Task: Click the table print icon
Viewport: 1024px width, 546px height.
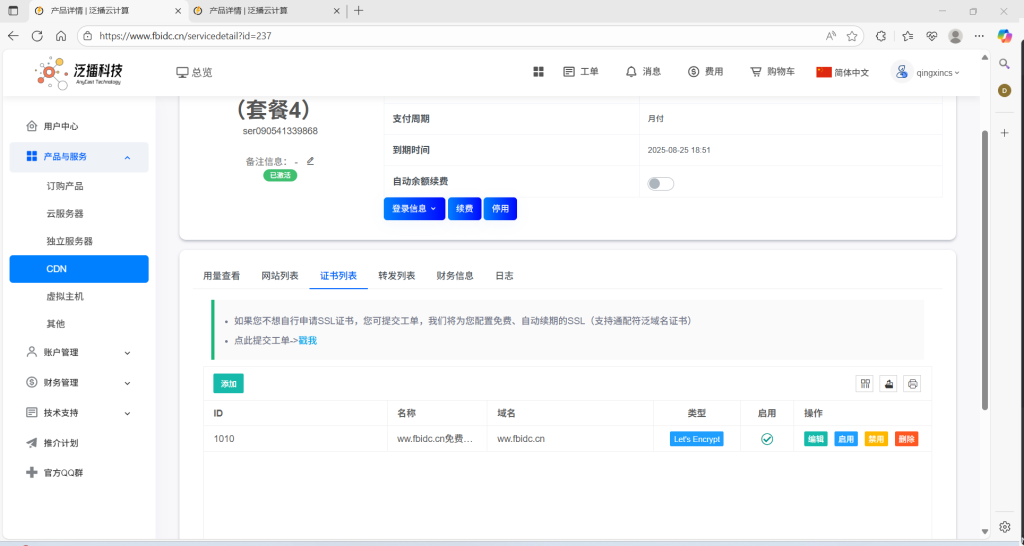Action: 912,384
